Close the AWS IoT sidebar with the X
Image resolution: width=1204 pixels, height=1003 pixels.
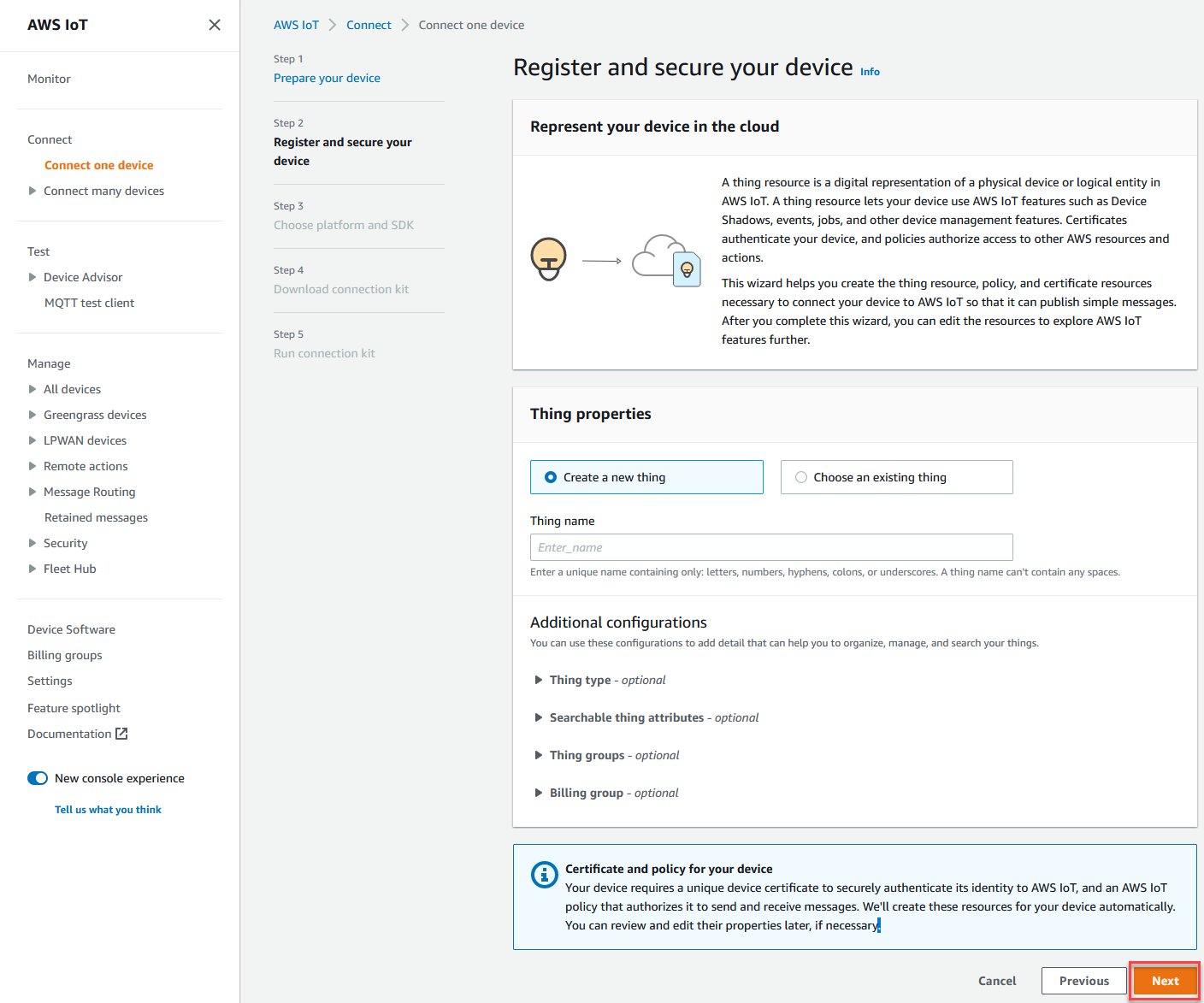pyautogui.click(x=215, y=25)
